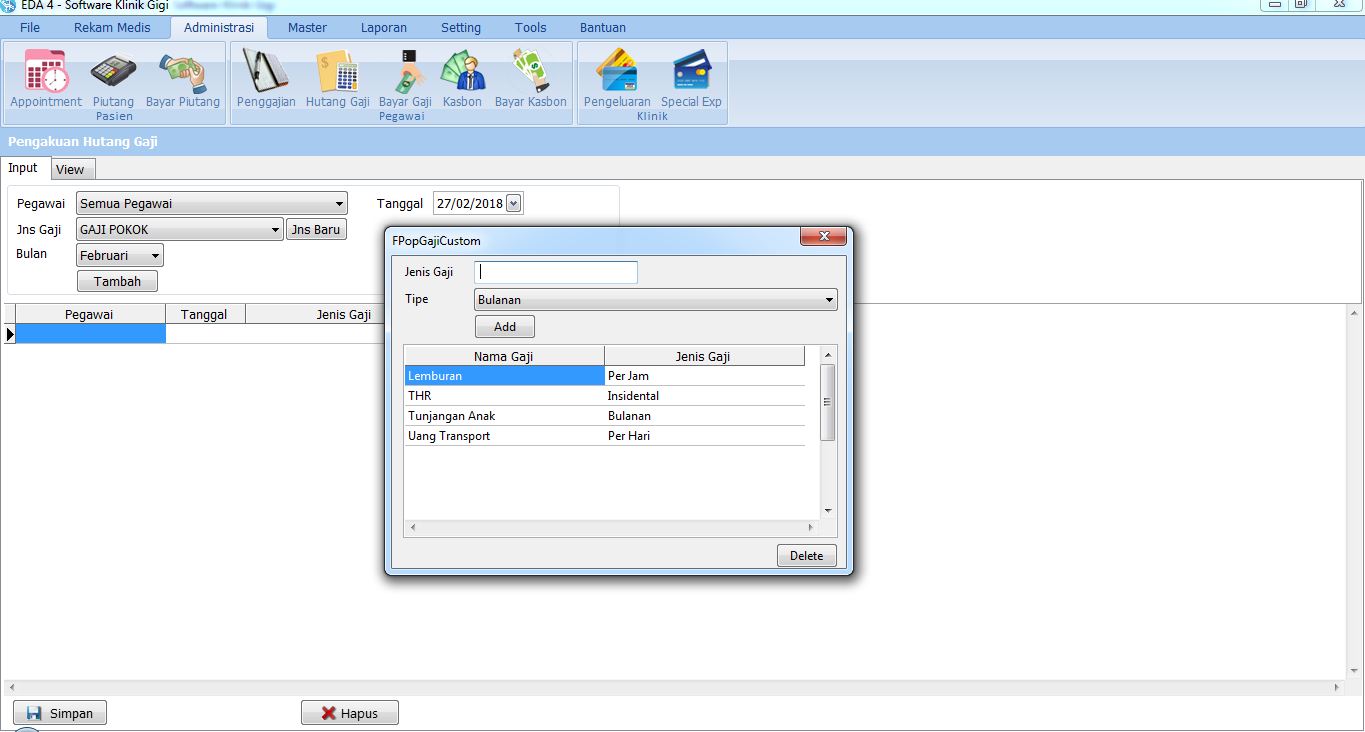Focus the Jenis Gaji text field
The width and height of the screenshot is (1365, 732).
pyautogui.click(x=556, y=273)
